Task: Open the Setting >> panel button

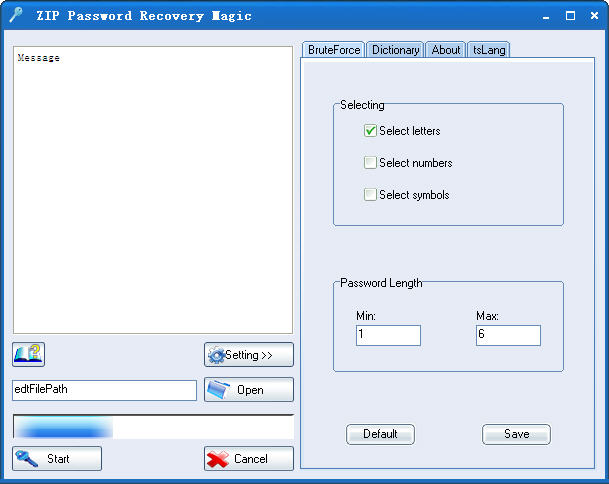Action: pos(249,354)
